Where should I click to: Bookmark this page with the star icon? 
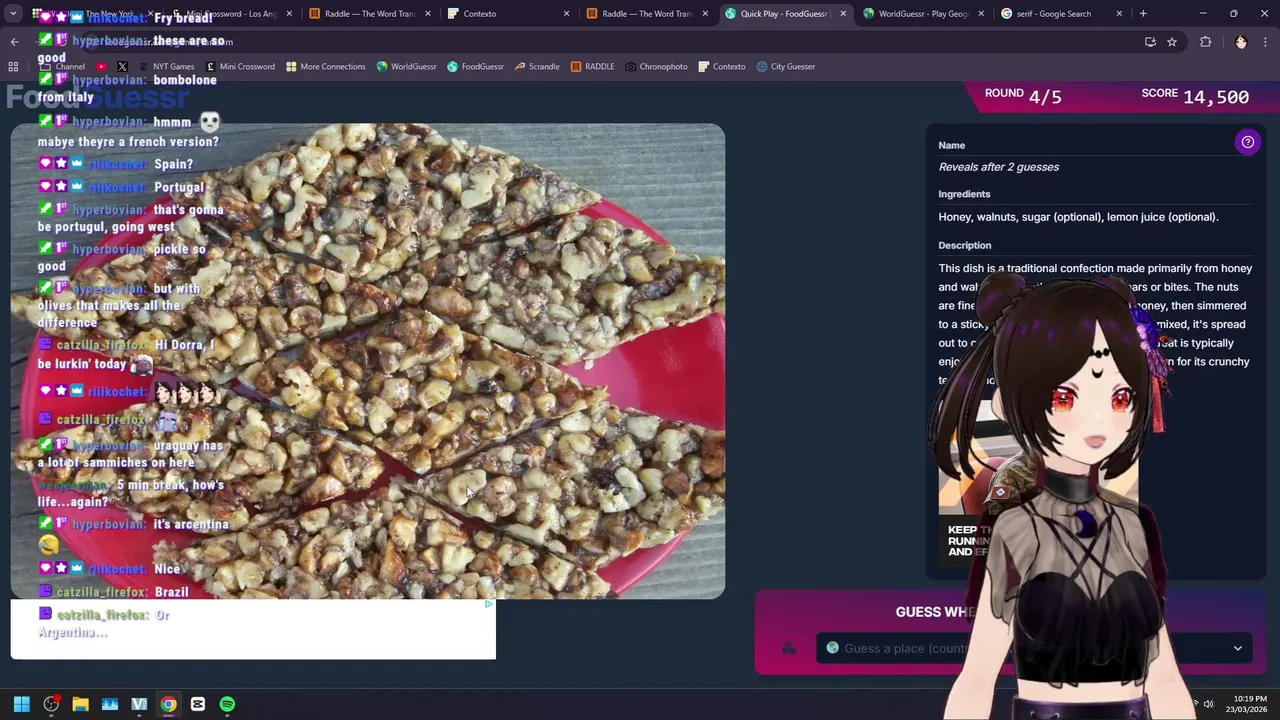click(x=1172, y=42)
